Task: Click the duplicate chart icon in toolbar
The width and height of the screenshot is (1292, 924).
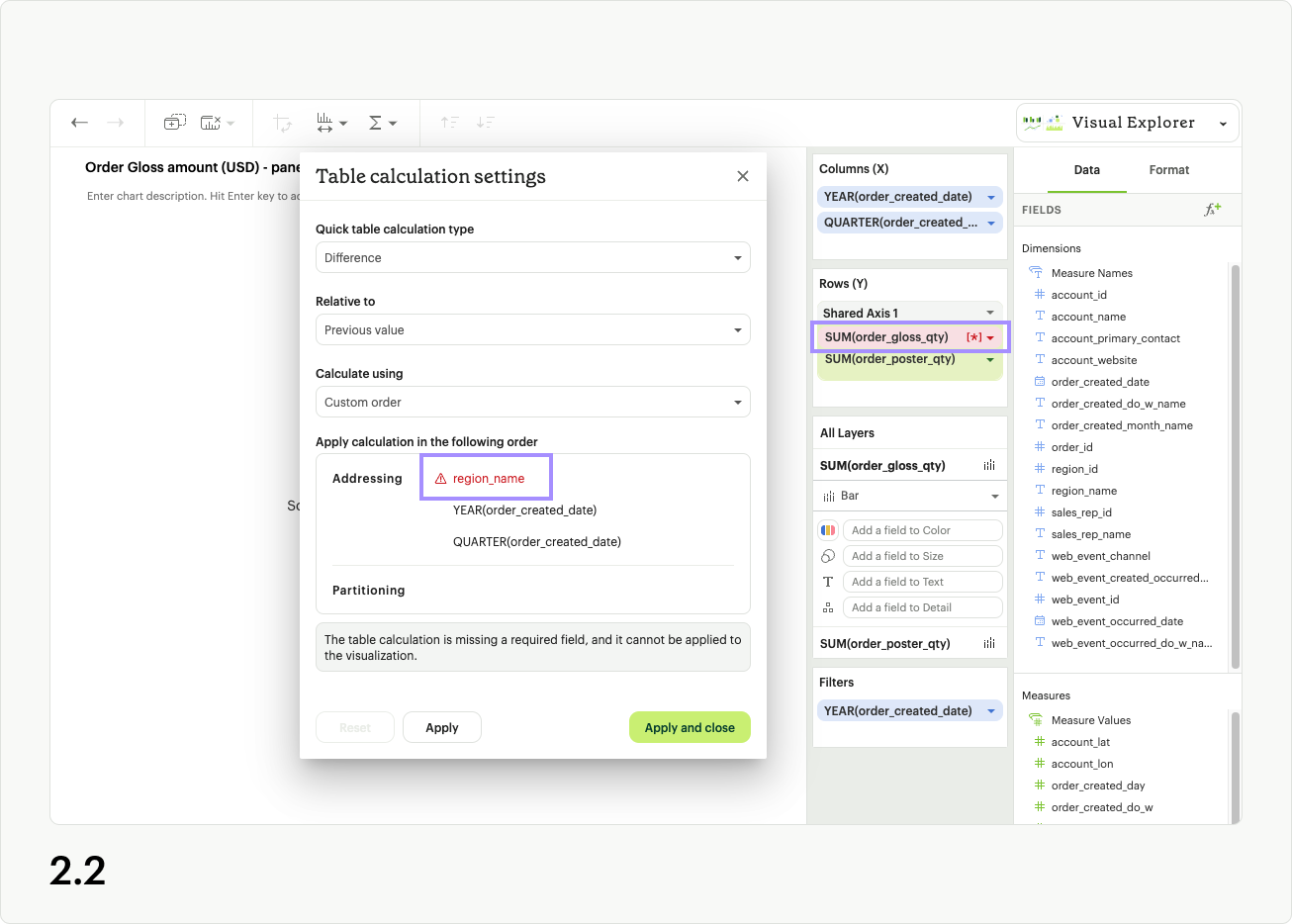Action: click(174, 123)
